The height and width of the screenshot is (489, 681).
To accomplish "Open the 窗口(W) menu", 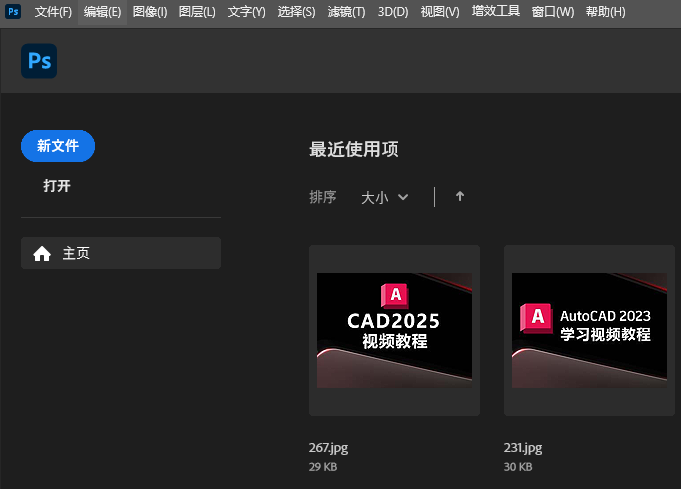I will tap(553, 12).
